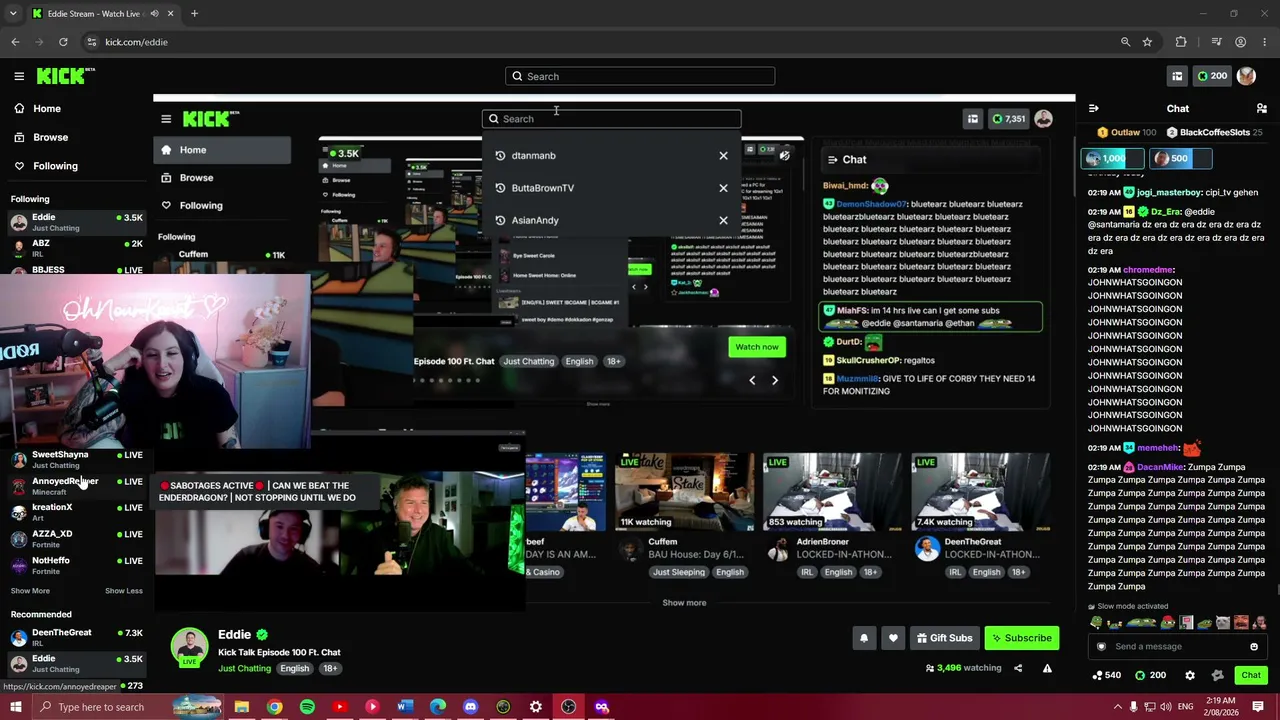
Task: Open NotHeffo channel in sidebar
Action: (x=76, y=565)
